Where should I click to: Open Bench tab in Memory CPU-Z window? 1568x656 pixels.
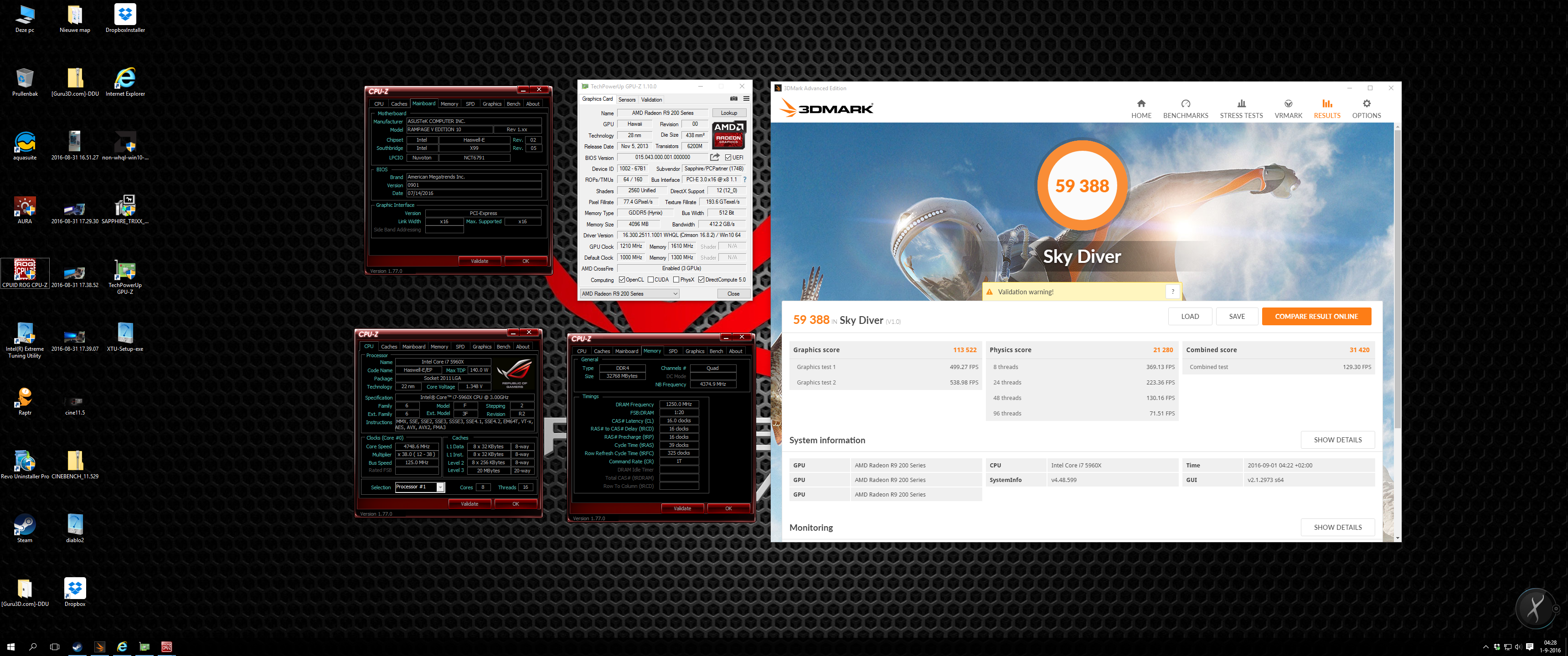pos(717,351)
